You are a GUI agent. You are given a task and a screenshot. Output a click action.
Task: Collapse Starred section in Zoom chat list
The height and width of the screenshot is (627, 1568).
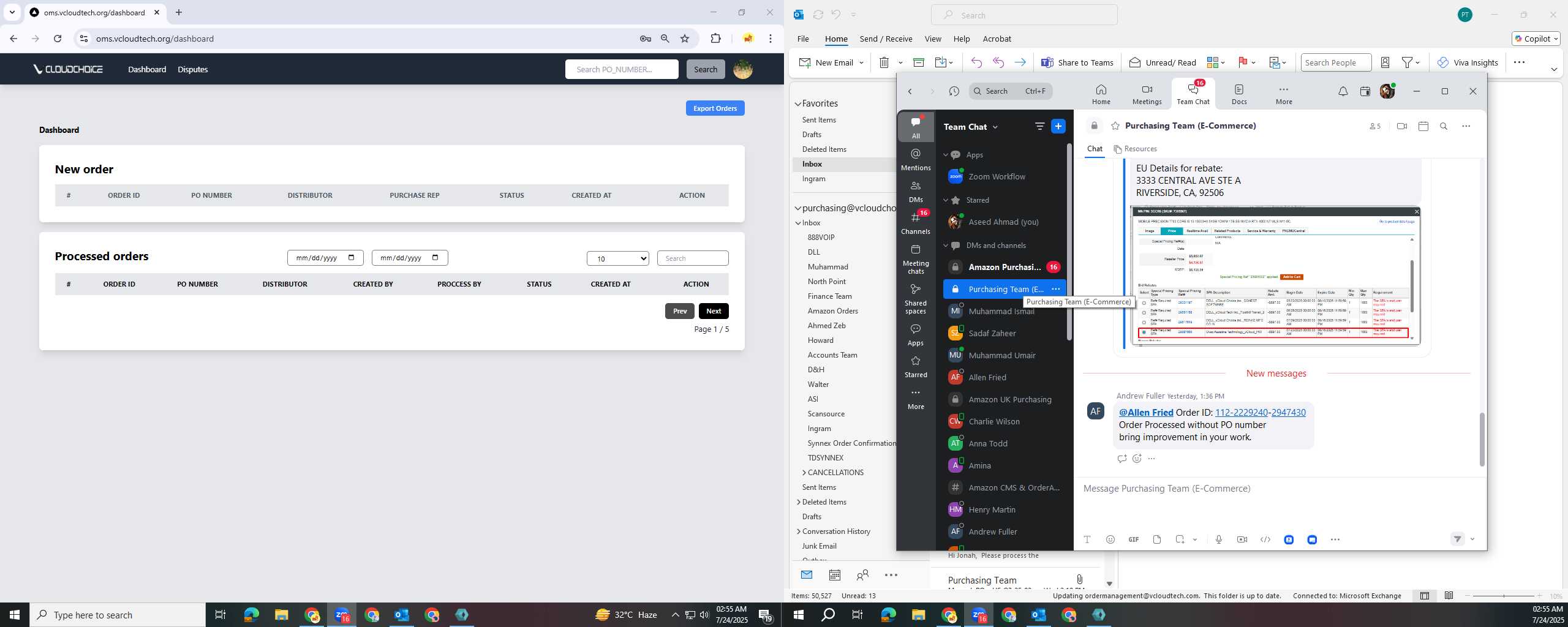click(946, 200)
